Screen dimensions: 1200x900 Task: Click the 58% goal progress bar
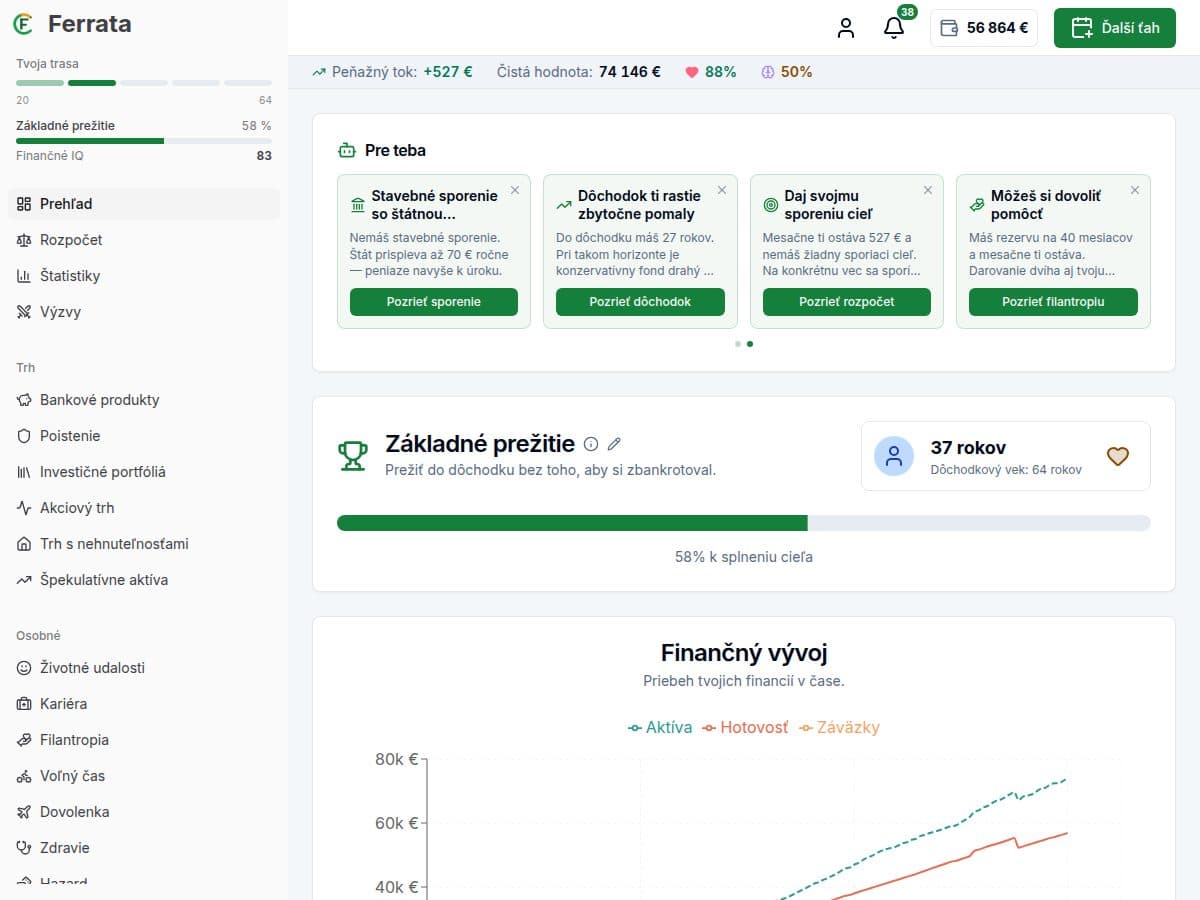[744, 523]
